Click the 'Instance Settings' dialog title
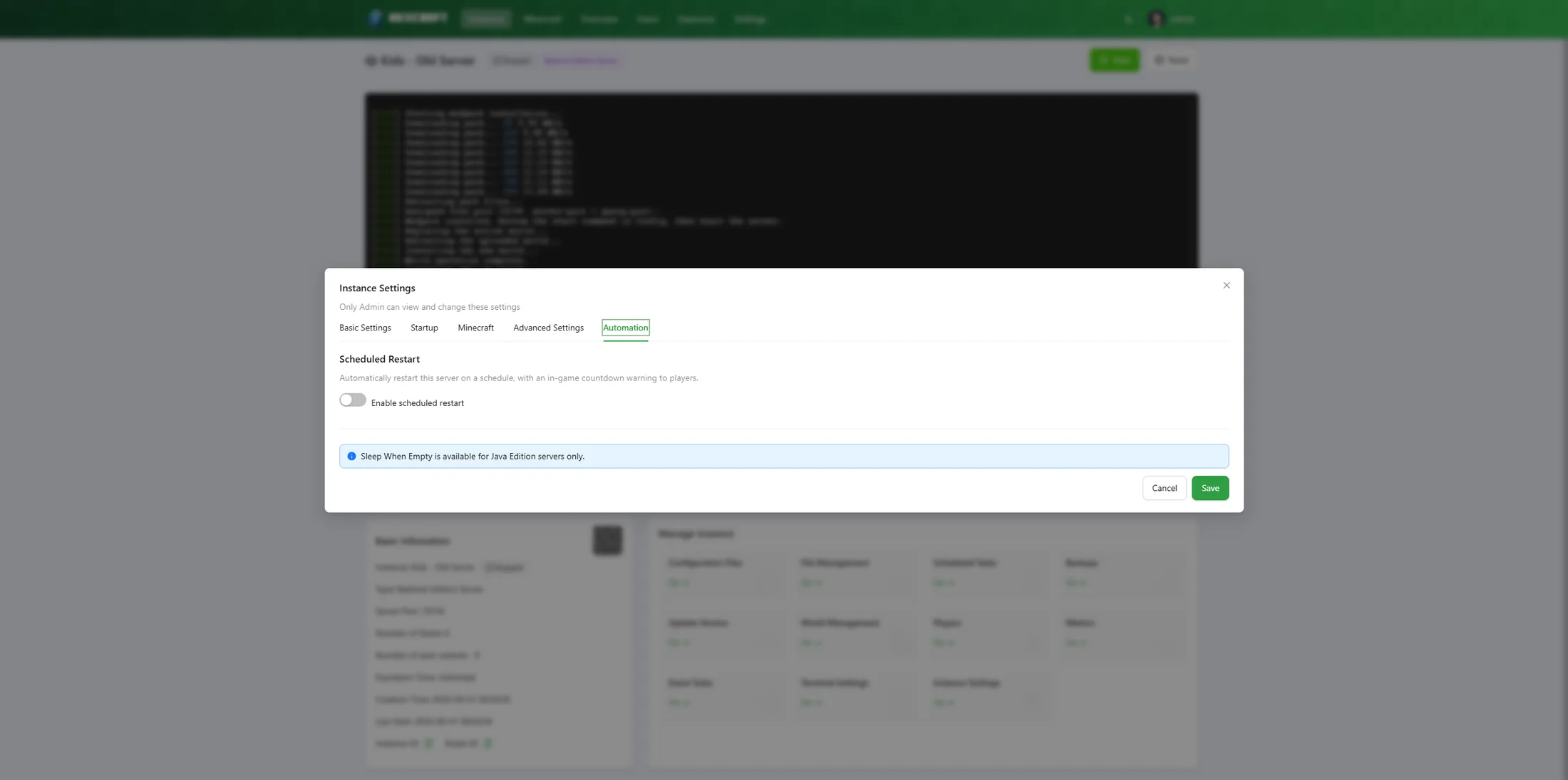 pos(377,288)
